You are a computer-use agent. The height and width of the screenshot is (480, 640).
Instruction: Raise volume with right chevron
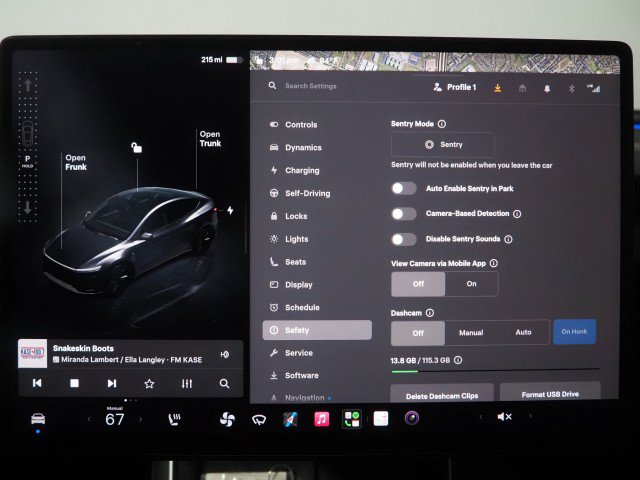click(530, 416)
